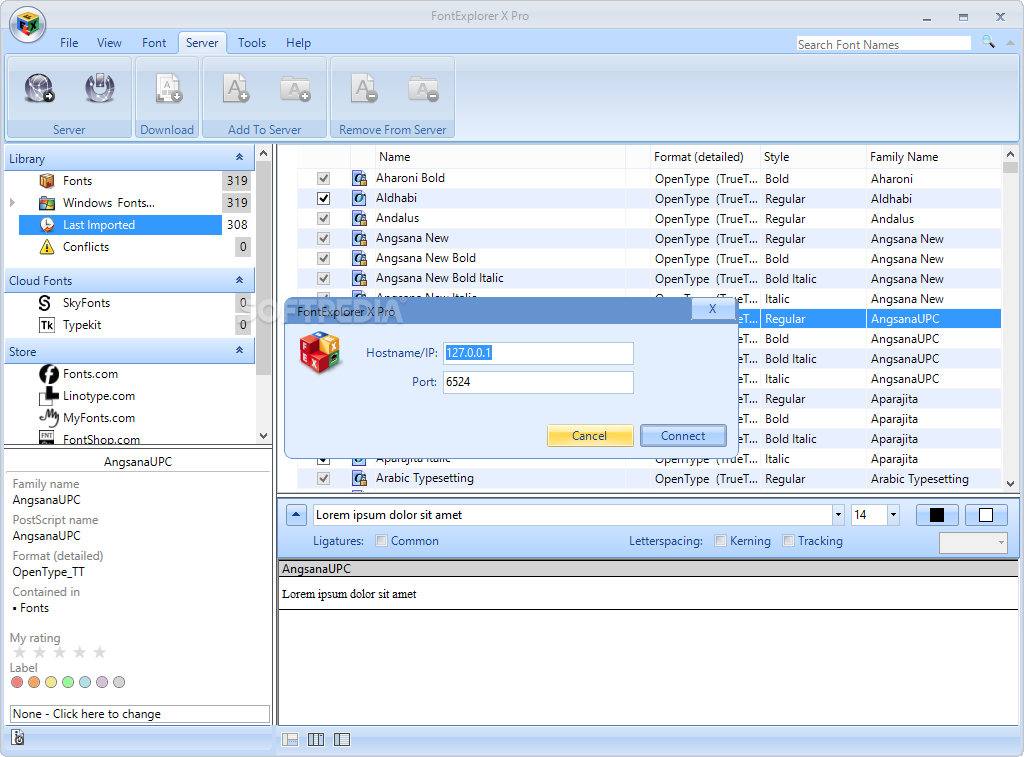1024x757 pixels.
Task: Click None - Click here to change
Action: pos(140,714)
